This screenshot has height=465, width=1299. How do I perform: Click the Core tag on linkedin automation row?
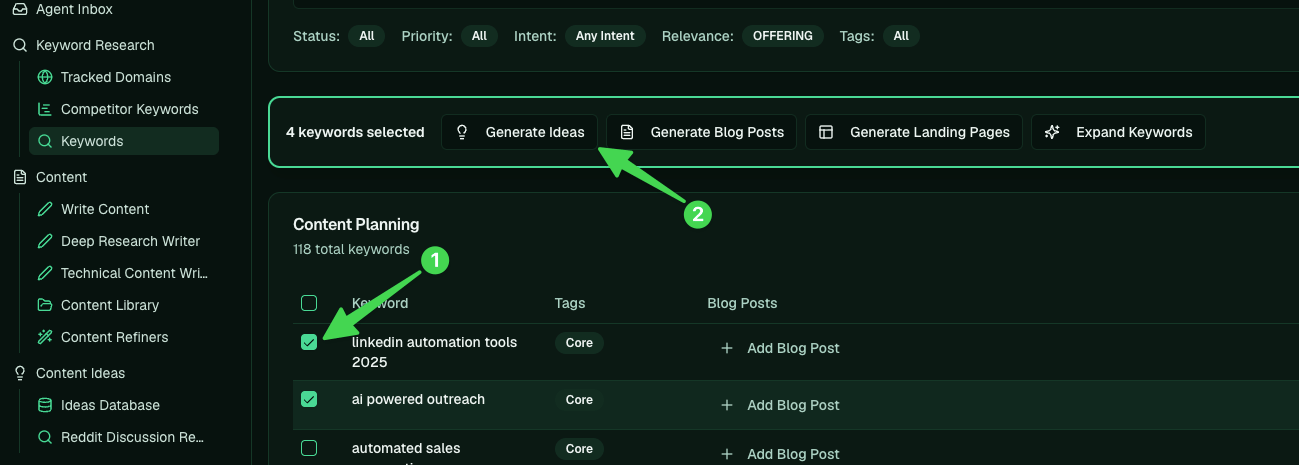coord(579,343)
